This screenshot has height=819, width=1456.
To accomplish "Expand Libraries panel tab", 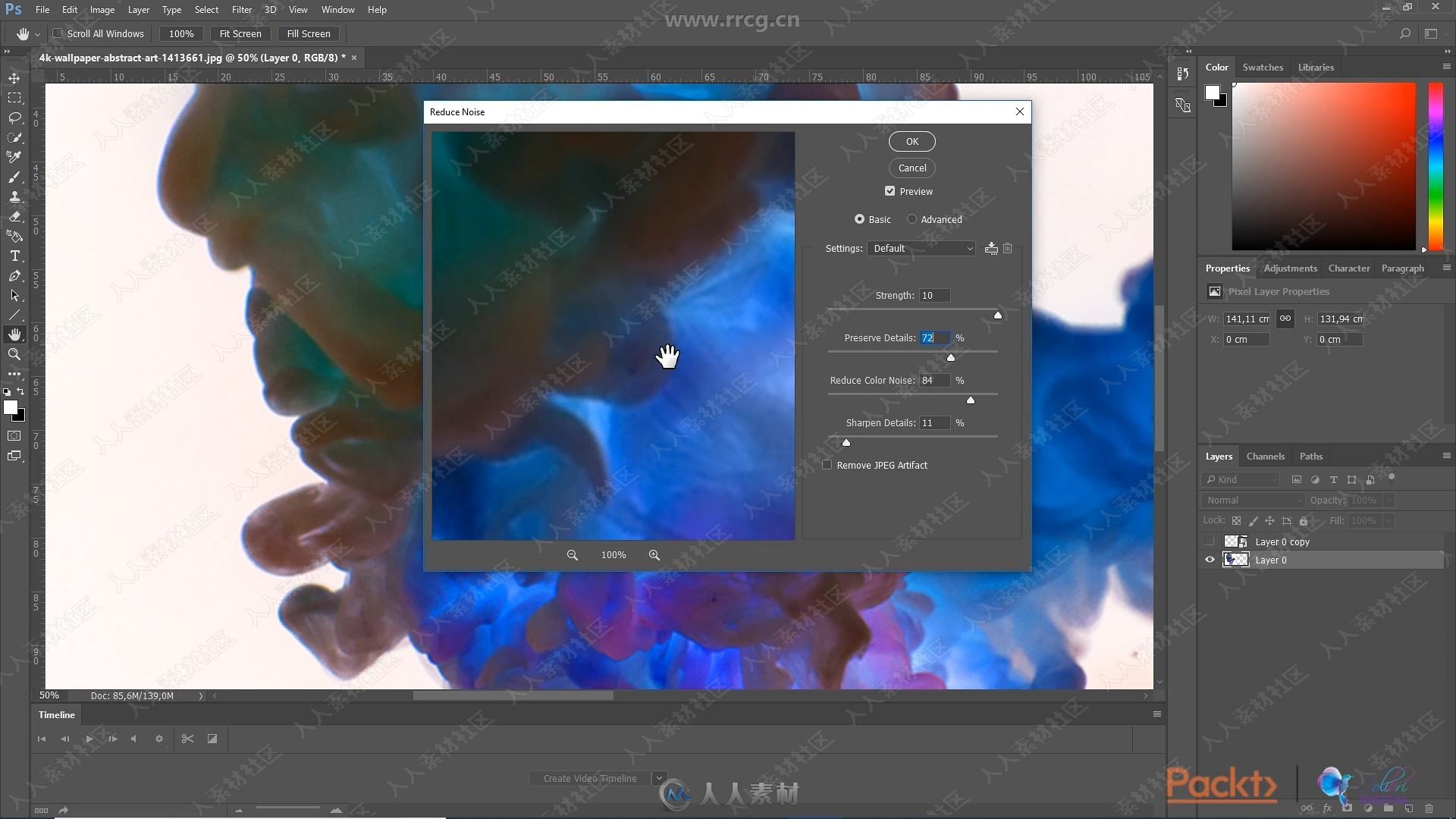I will pyautogui.click(x=1316, y=66).
